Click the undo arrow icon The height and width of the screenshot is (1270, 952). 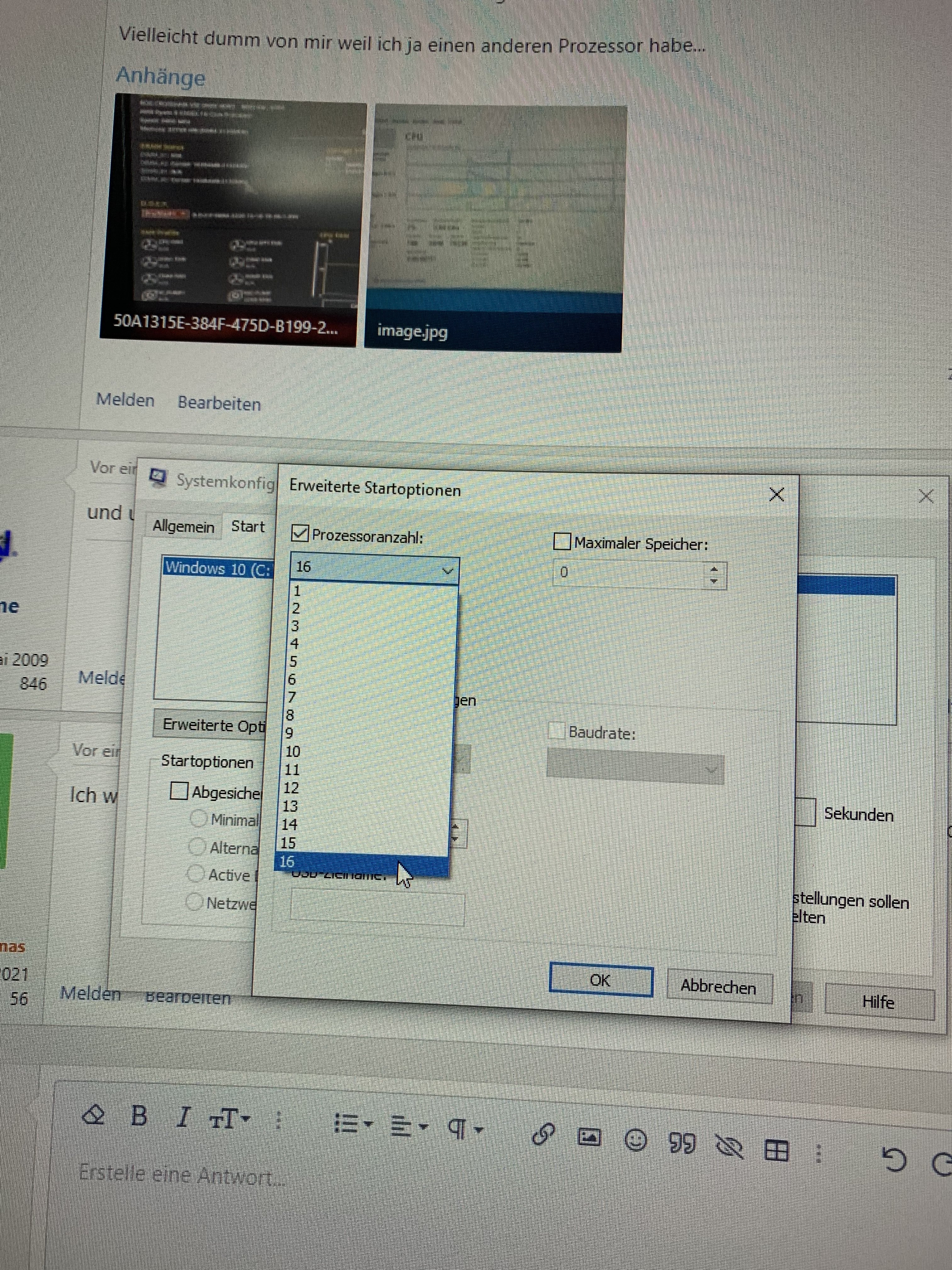[894, 1158]
